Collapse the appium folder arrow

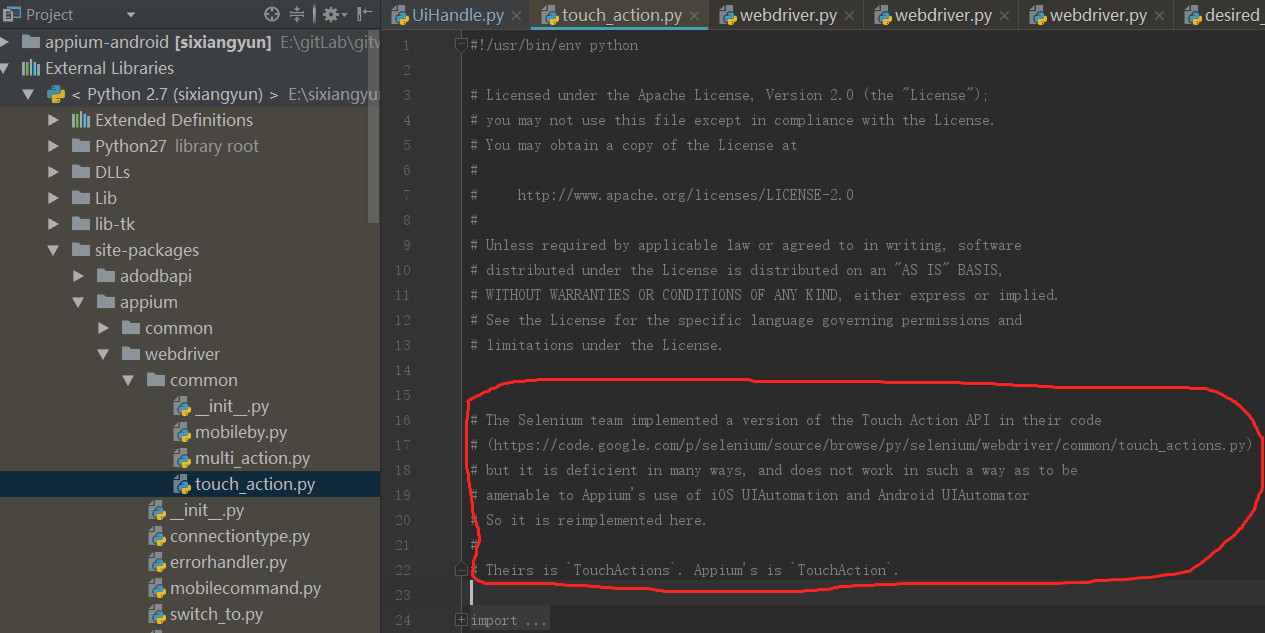coord(79,302)
